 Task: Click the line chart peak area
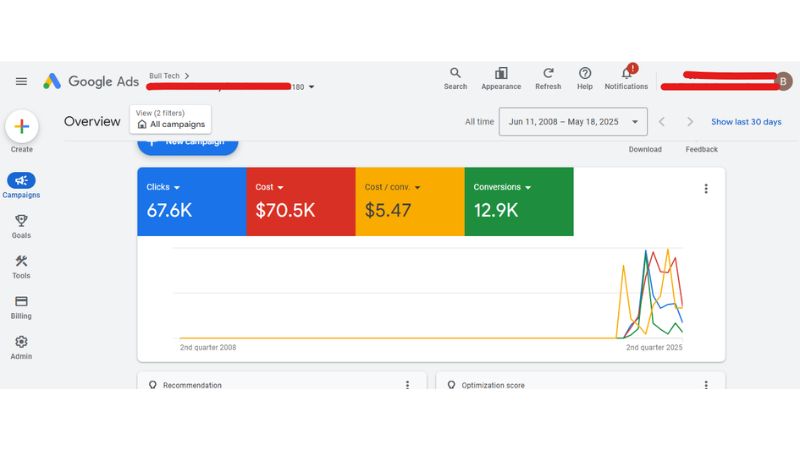pos(650,293)
